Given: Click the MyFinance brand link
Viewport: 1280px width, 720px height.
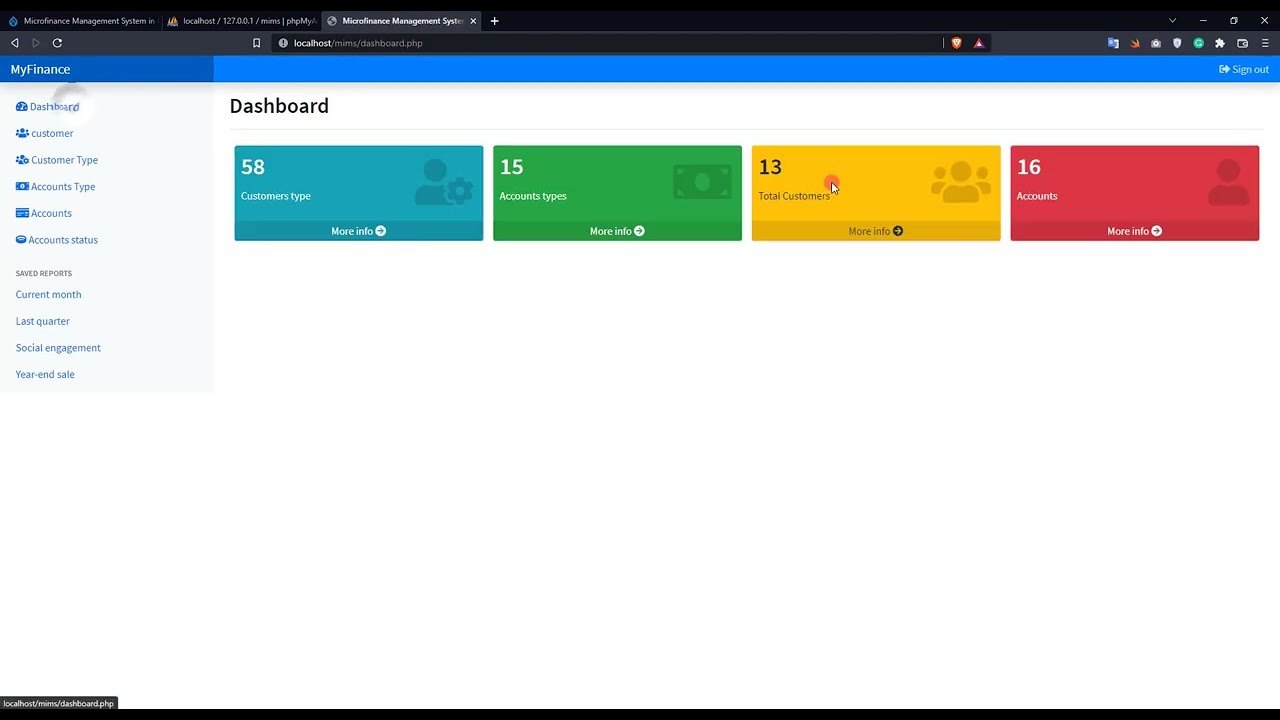Looking at the screenshot, I should (40, 69).
